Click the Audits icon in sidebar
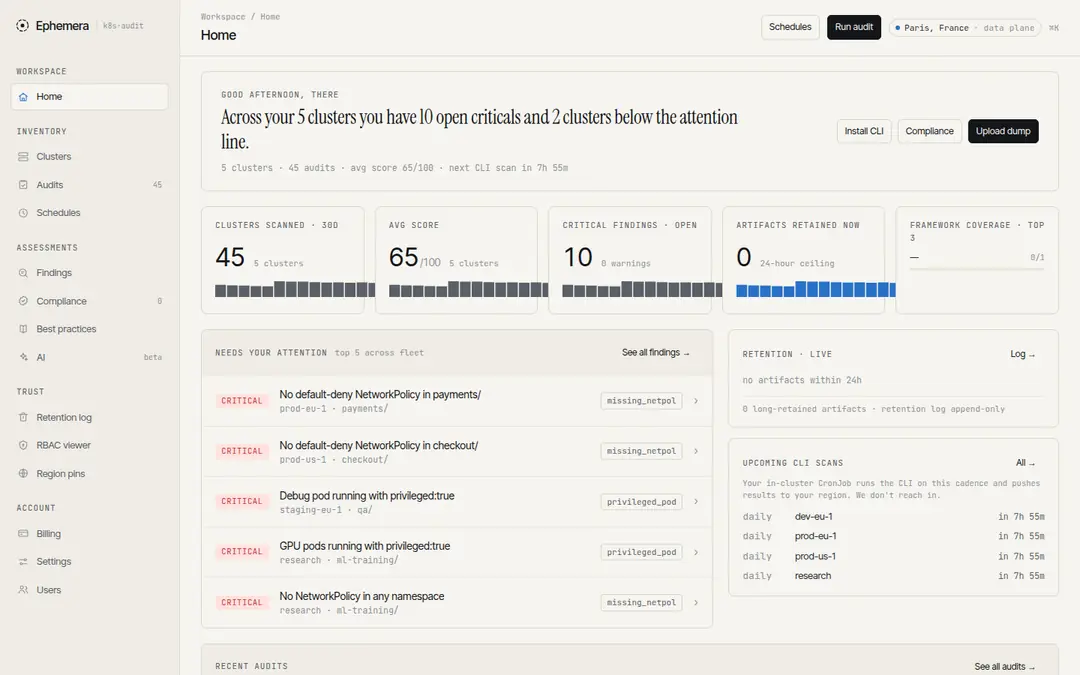This screenshot has width=1080, height=675. [x=23, y=185]
